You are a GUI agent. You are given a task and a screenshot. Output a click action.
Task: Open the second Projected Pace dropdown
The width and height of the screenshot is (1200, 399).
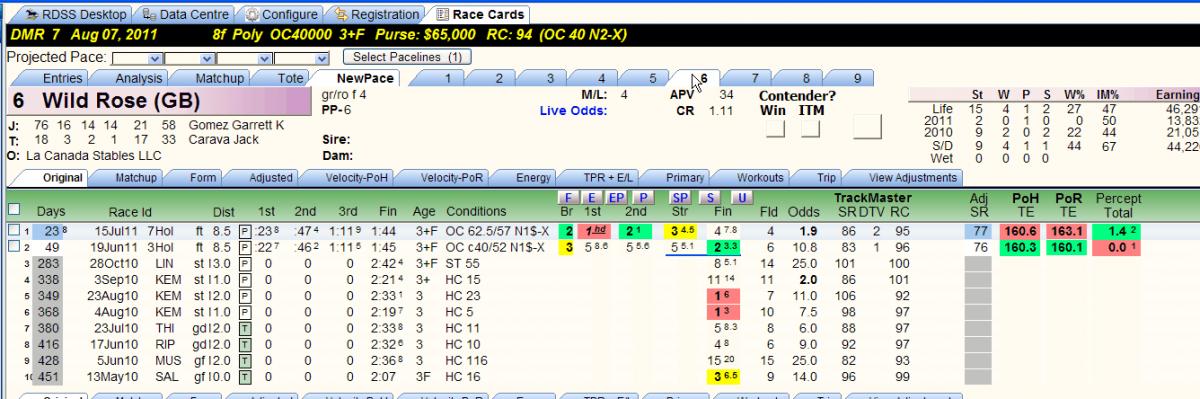209,58
